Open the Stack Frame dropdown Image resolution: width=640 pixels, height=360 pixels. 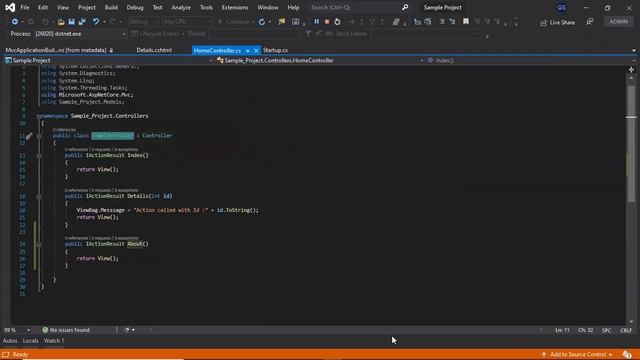(426, 34)
